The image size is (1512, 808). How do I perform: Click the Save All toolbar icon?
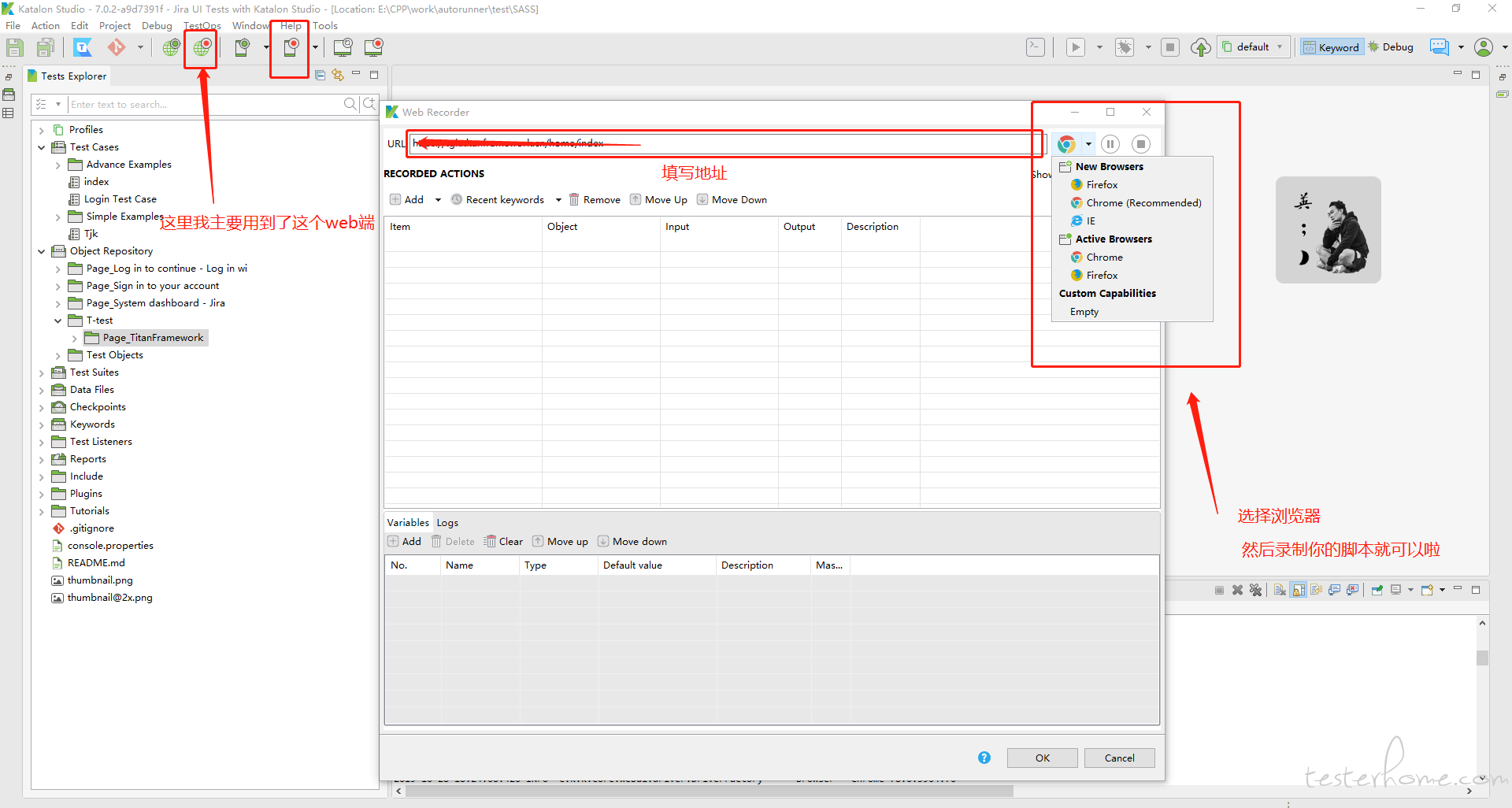point(46,47)
